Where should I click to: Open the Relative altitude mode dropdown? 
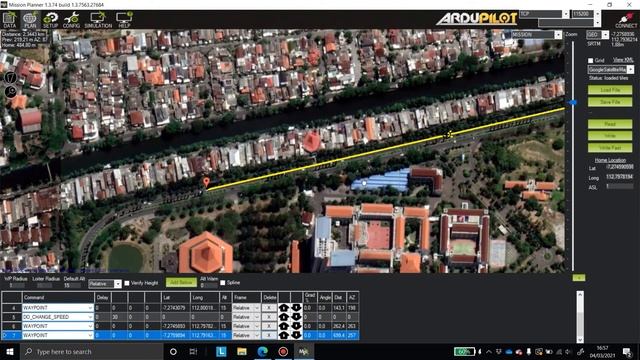pyautogui.click(x=118, y=284)
